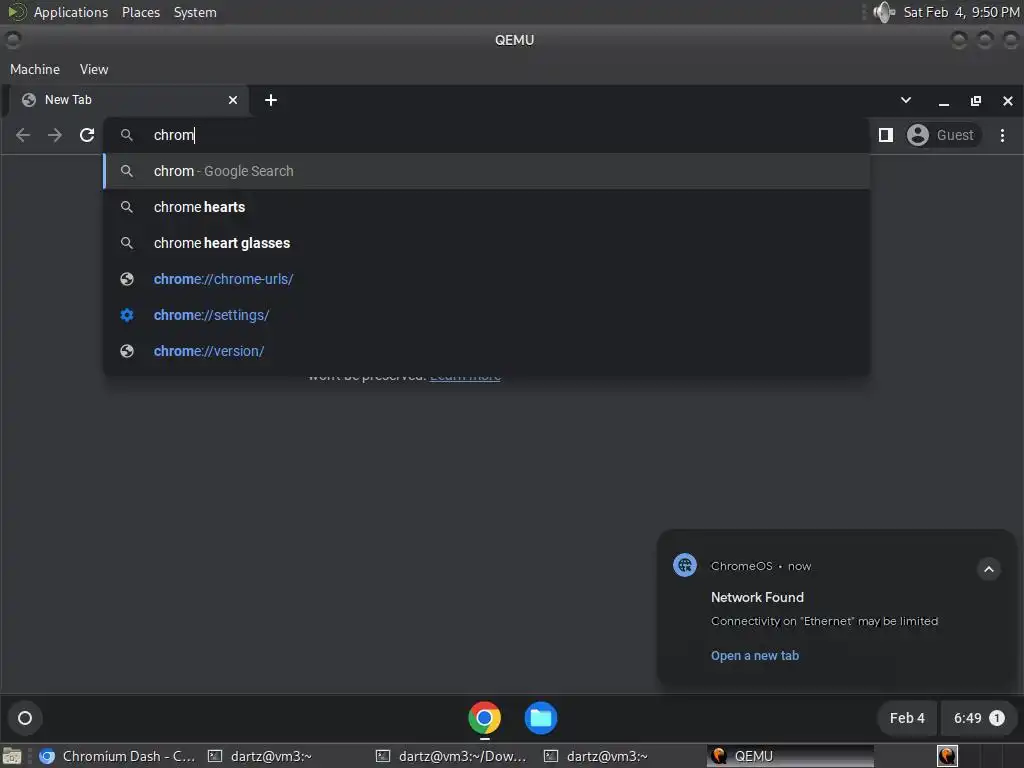Open the chrome://version/ suggestion
The image size is (1024, 768).
coord(487,351)
